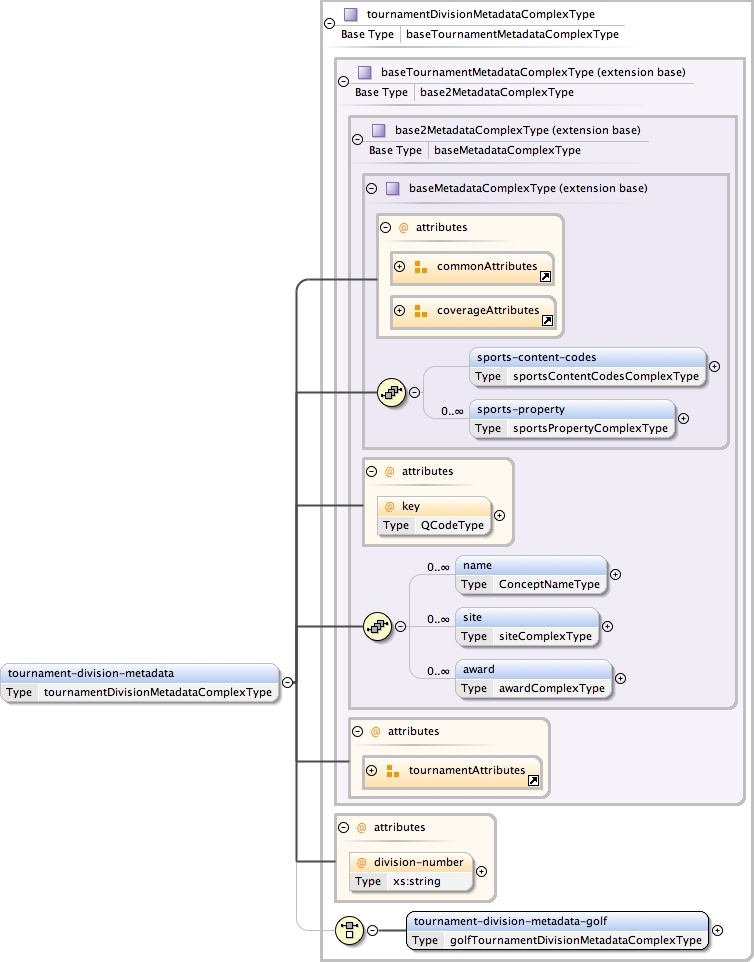The width and height of the screenshot is (754, 962).
Task: Click the sequence compositor icon beside sports-content-codes
Action: (x=389, y=393)
